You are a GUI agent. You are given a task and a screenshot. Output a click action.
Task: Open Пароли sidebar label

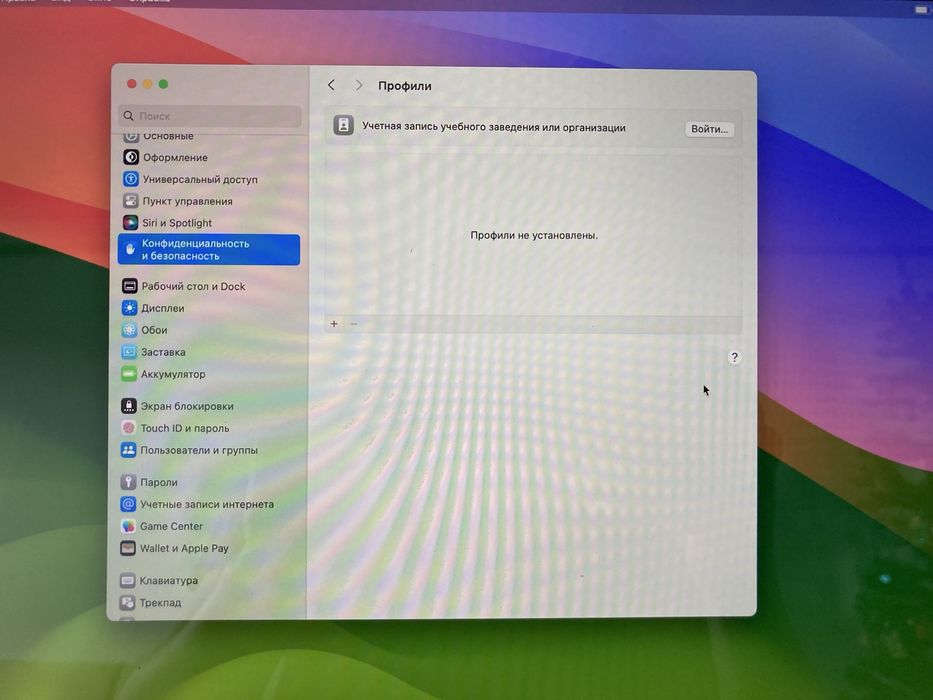click(159, 482)
